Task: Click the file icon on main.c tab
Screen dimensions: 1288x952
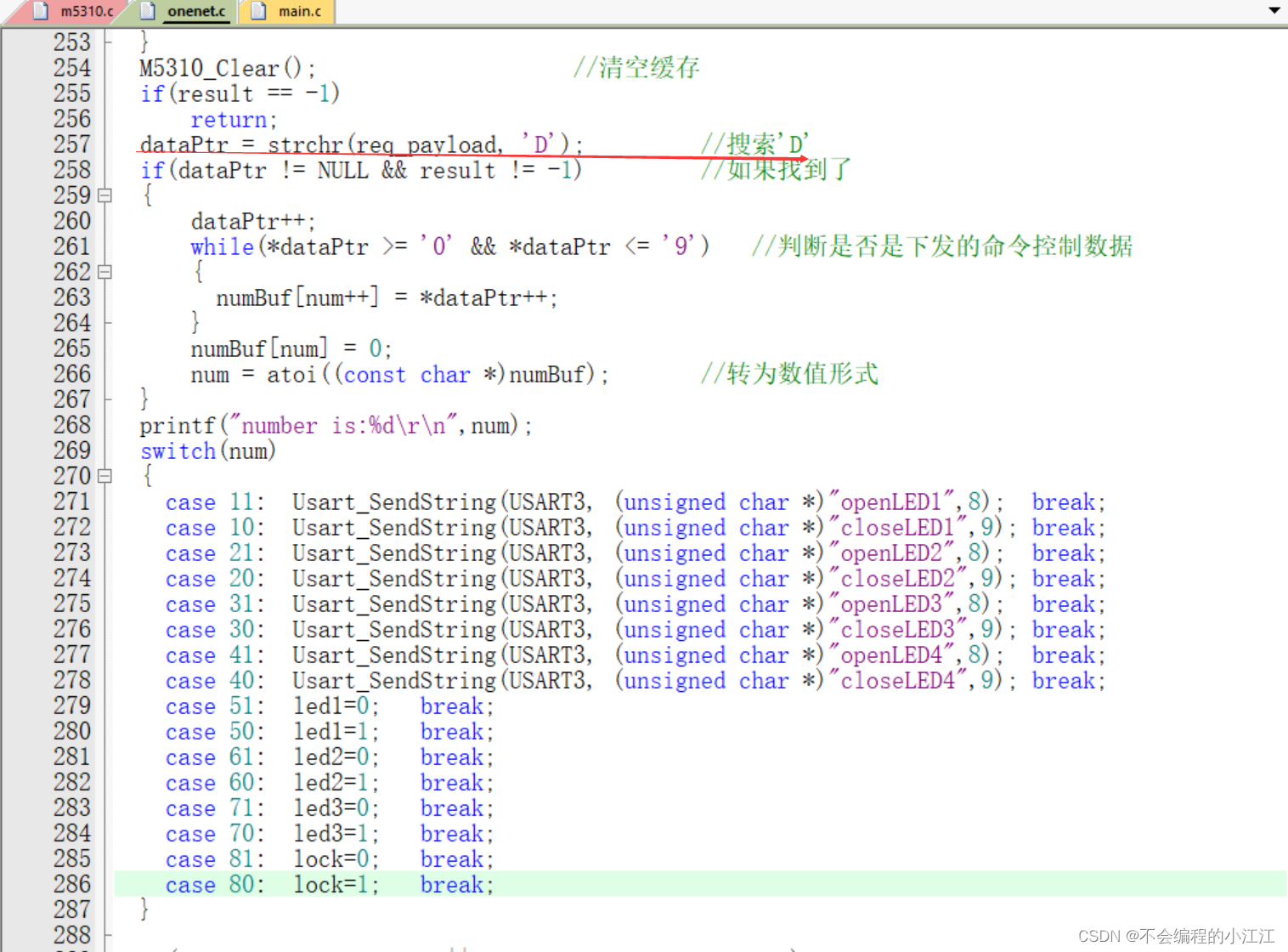Action: pyautogui.click(x=259, y=11)
